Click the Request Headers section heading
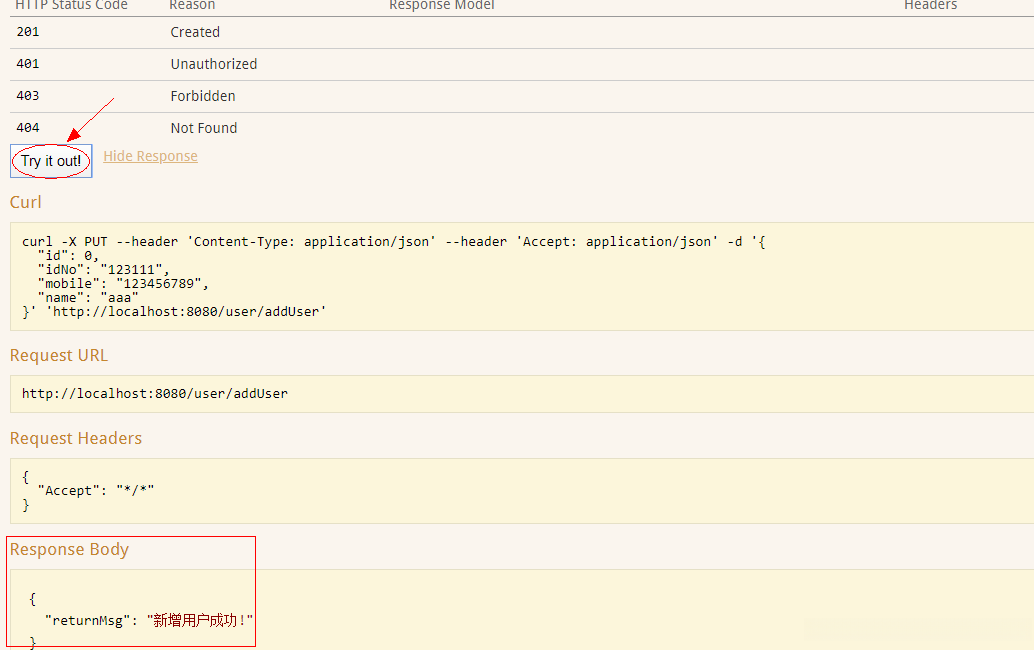The height and width of the screenshot is (650, 1034). (x=76, y=438)
